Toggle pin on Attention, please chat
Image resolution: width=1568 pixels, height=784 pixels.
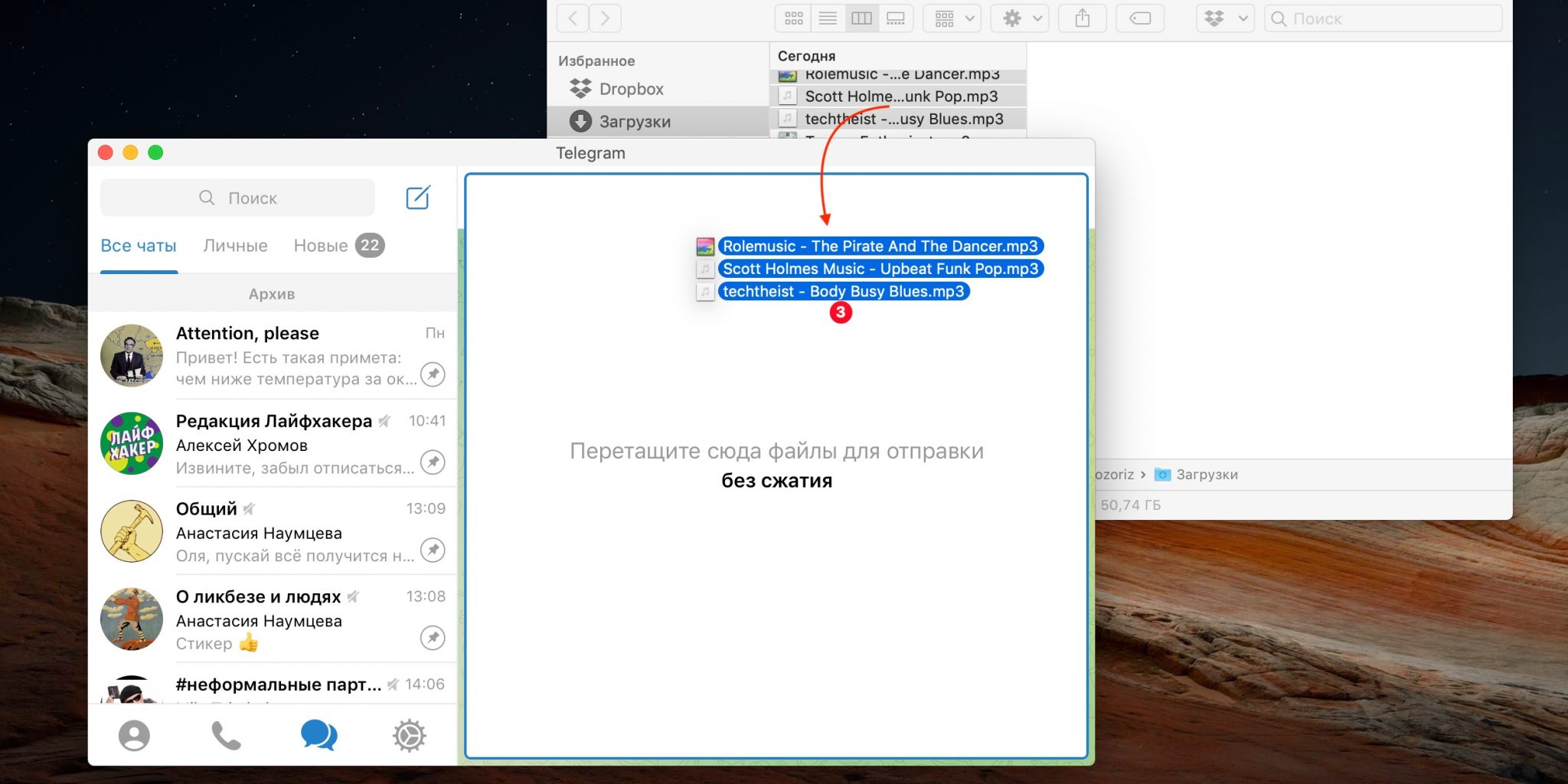point(433,374)
